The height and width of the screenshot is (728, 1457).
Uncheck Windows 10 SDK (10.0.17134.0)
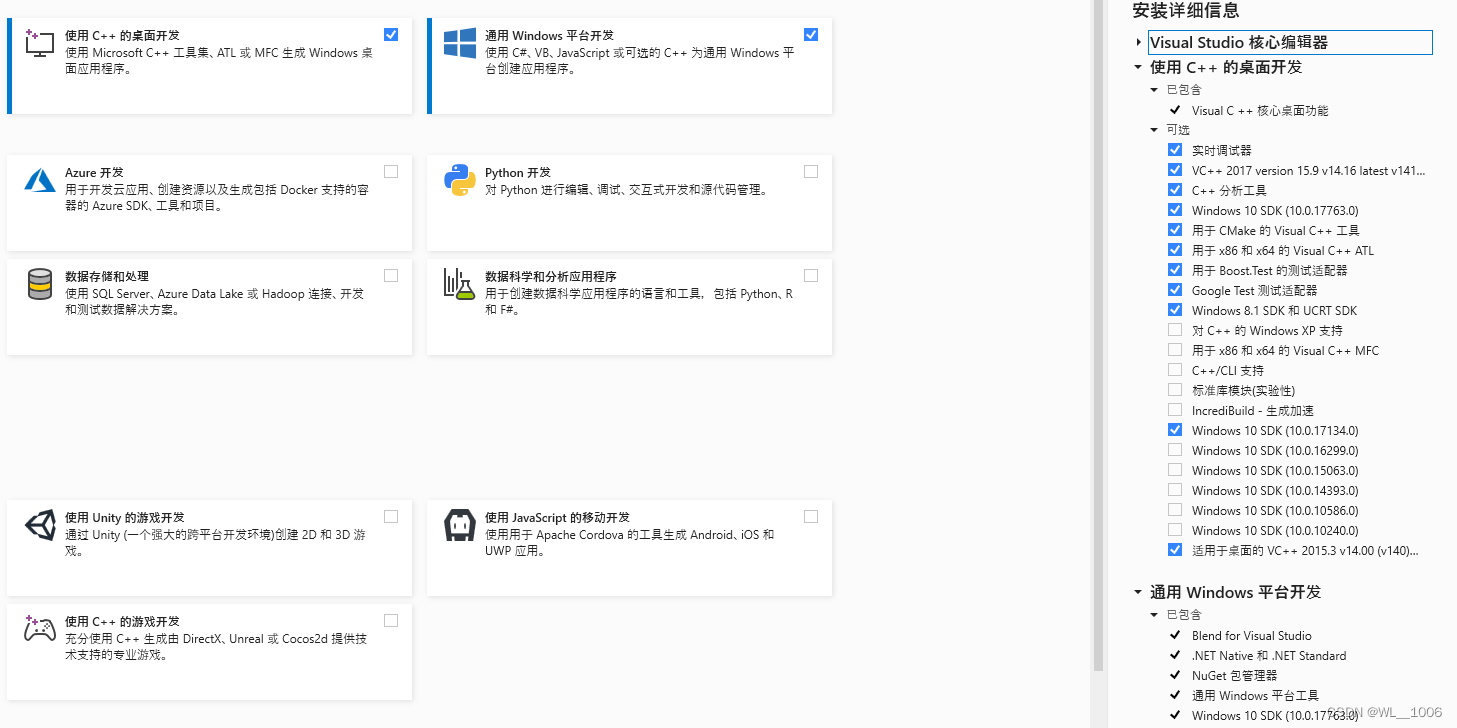coord(1175,429)
